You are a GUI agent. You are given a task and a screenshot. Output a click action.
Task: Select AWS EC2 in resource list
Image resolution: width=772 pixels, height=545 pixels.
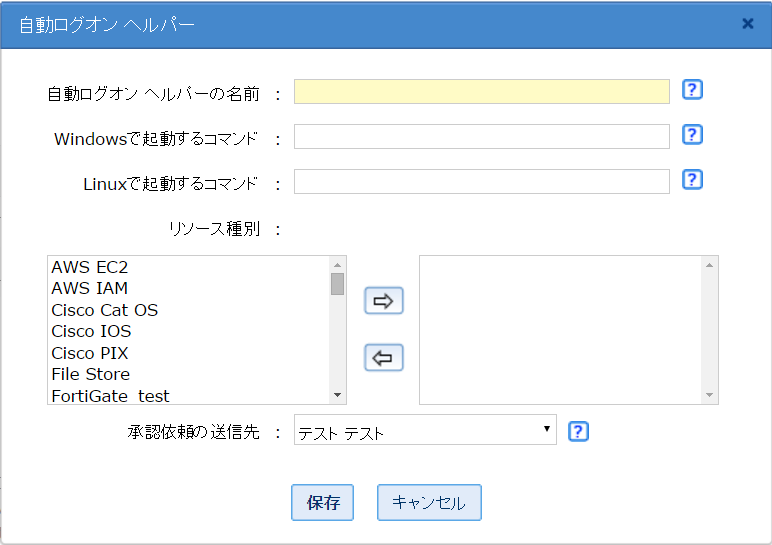click(x=90, y=267)
